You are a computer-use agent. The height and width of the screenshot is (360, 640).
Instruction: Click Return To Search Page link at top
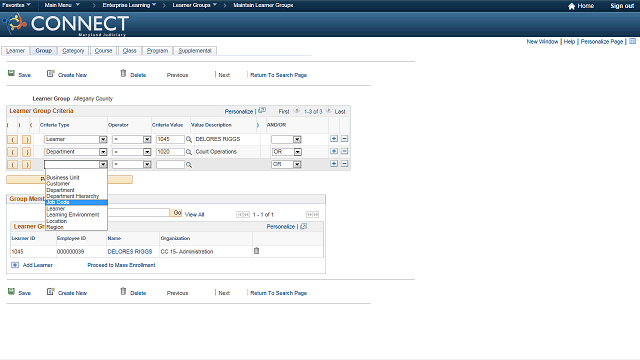coord(278,75)
